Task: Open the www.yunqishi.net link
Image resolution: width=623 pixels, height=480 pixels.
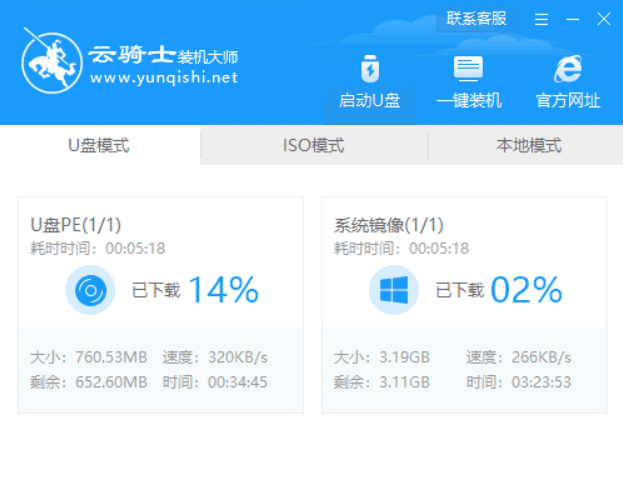Action: click(x=164, y=78)
